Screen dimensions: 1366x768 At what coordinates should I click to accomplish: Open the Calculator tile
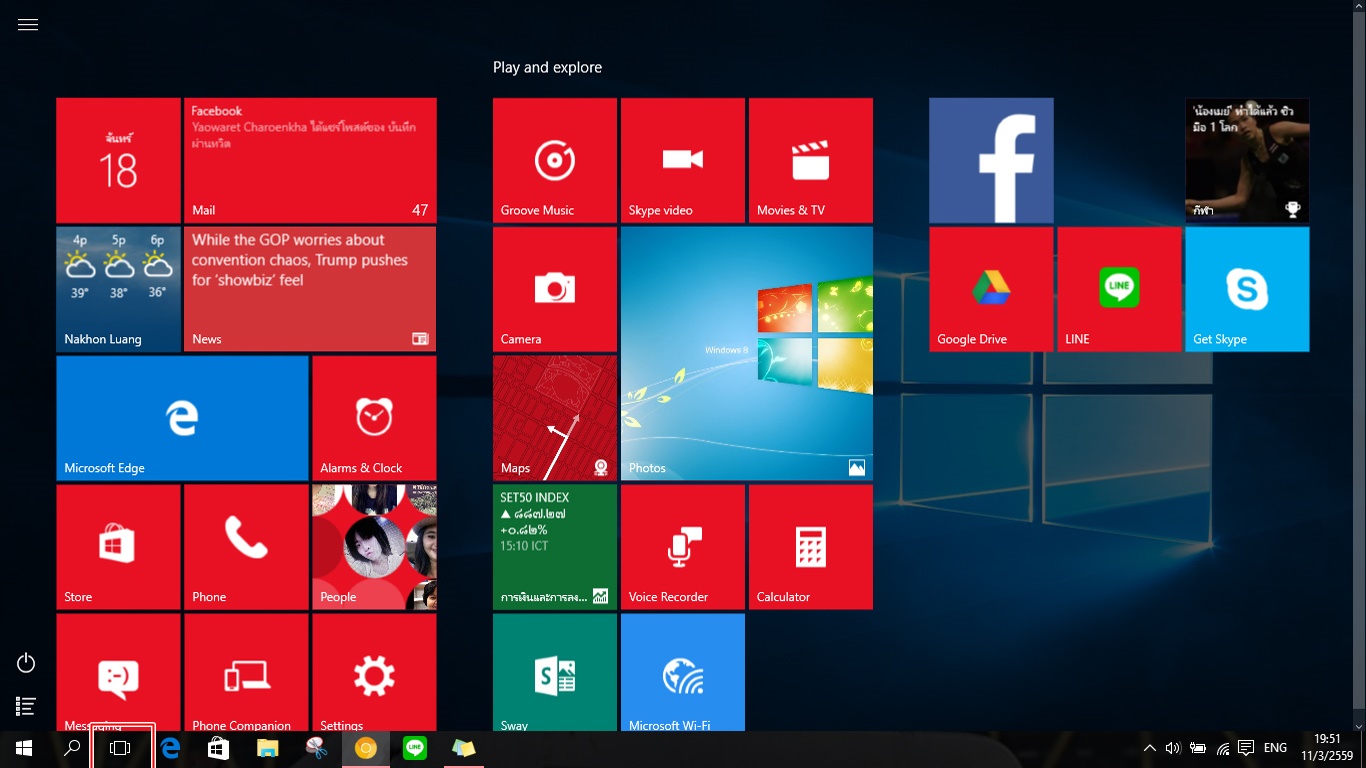coord(811,547)
